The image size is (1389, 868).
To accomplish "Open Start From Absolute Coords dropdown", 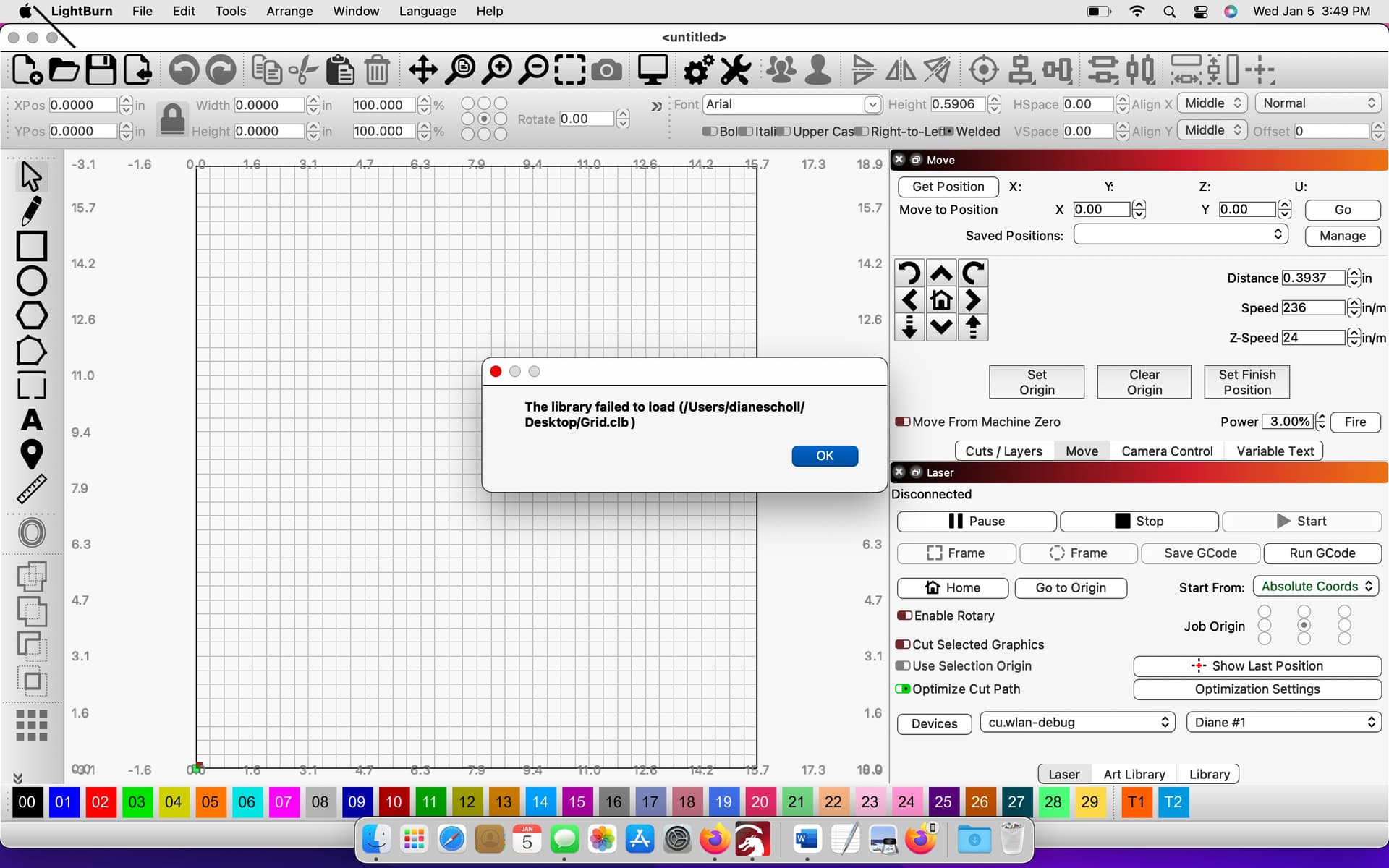I will click(1315, 587).
